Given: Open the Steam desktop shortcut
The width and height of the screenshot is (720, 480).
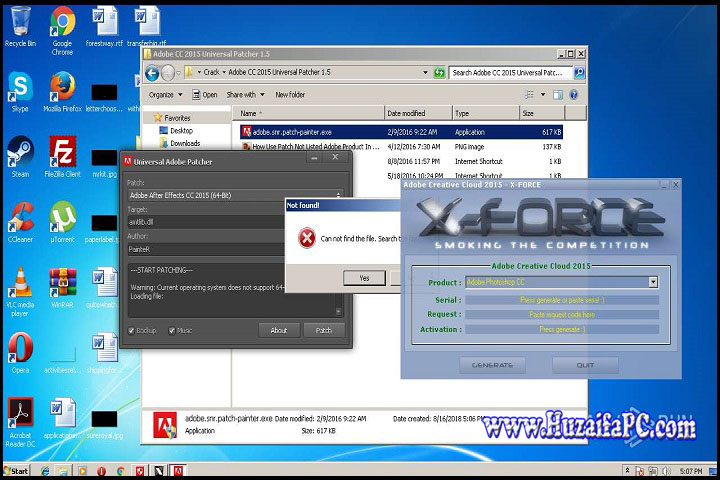Looking at the screenshot, I should tap(20, 157).
